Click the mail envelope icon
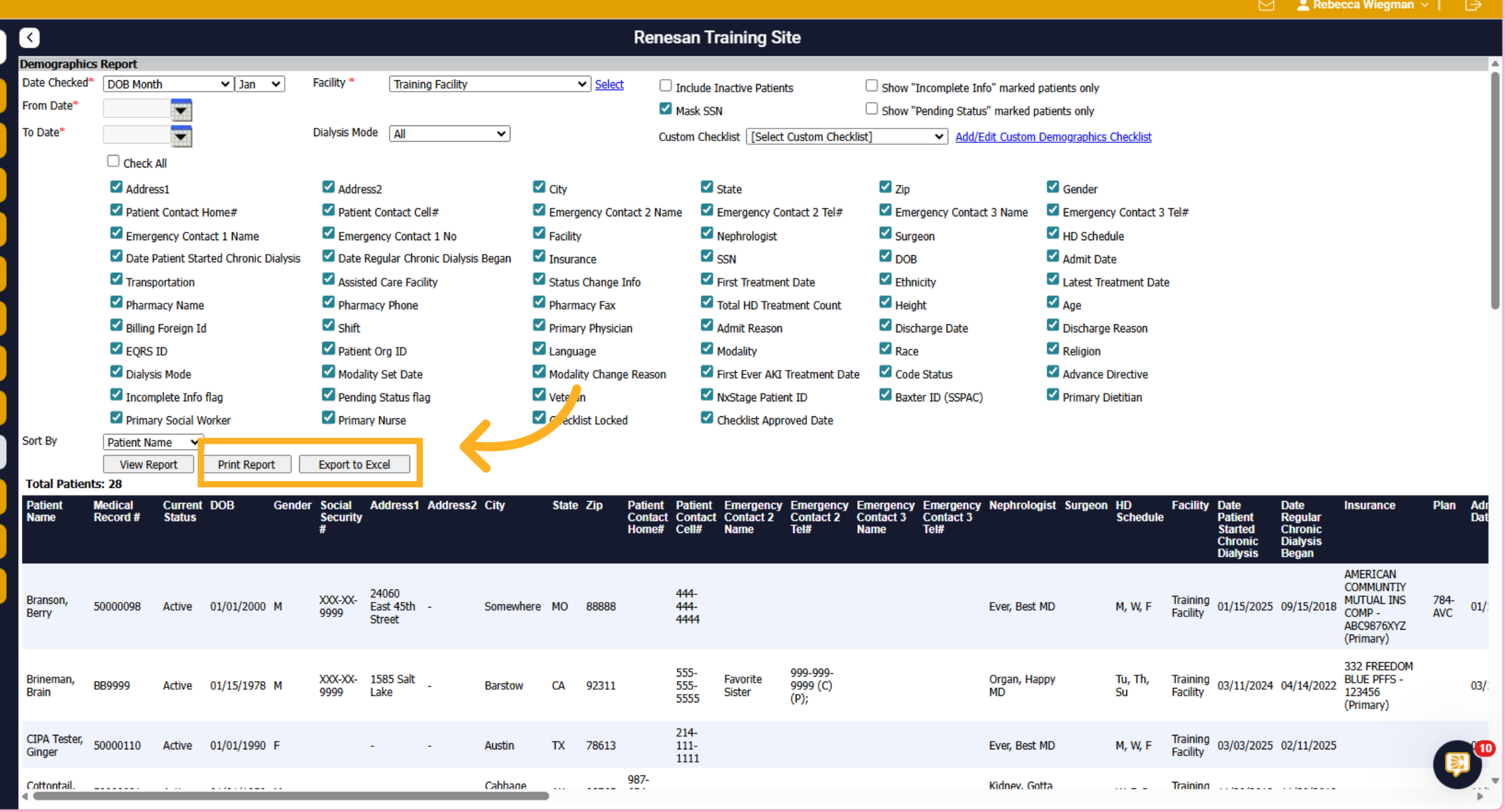Screen dimensions: 1505x812 (1266, 6)
